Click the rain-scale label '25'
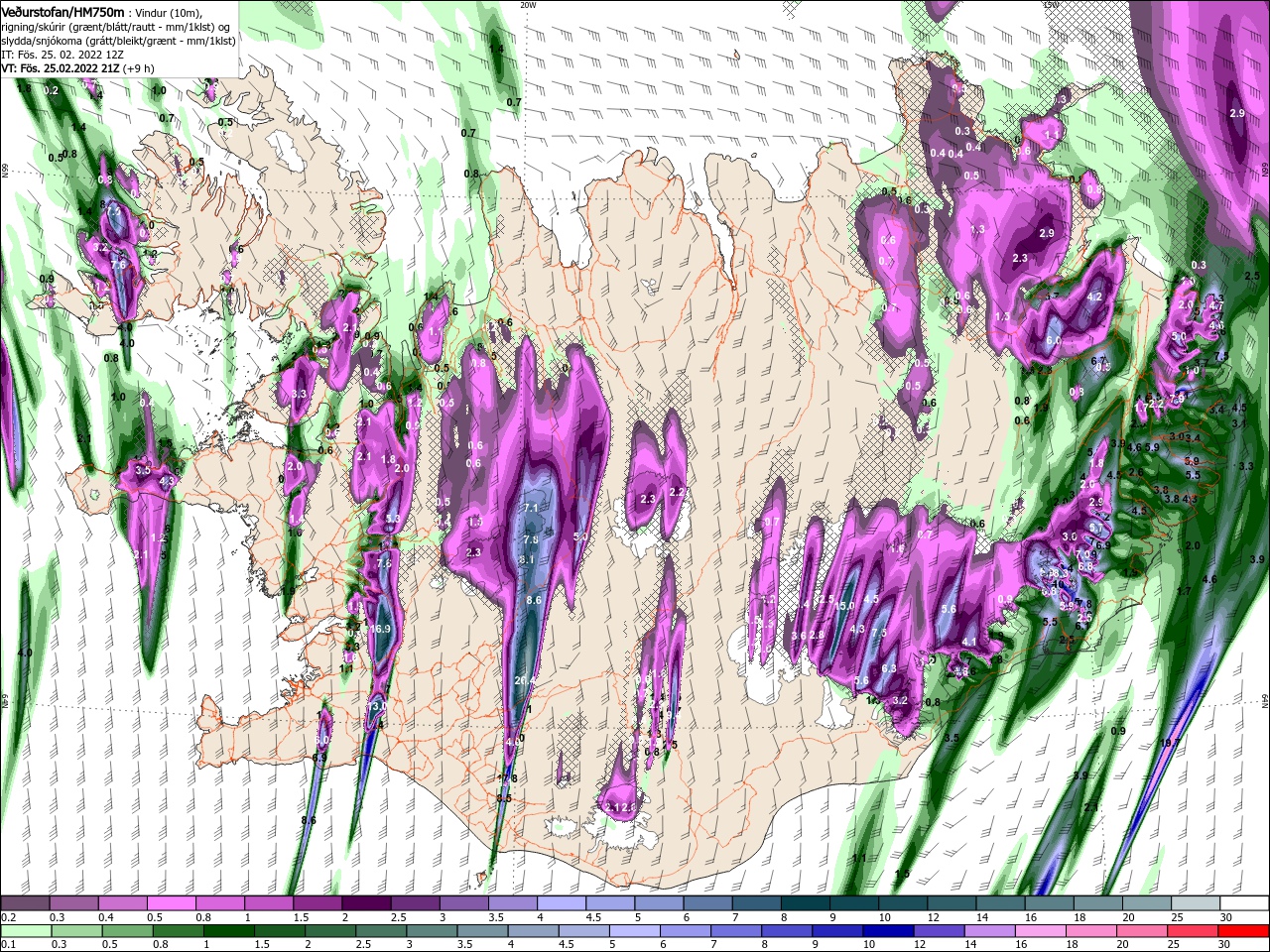1270x952 pixels. (1175, 945)
